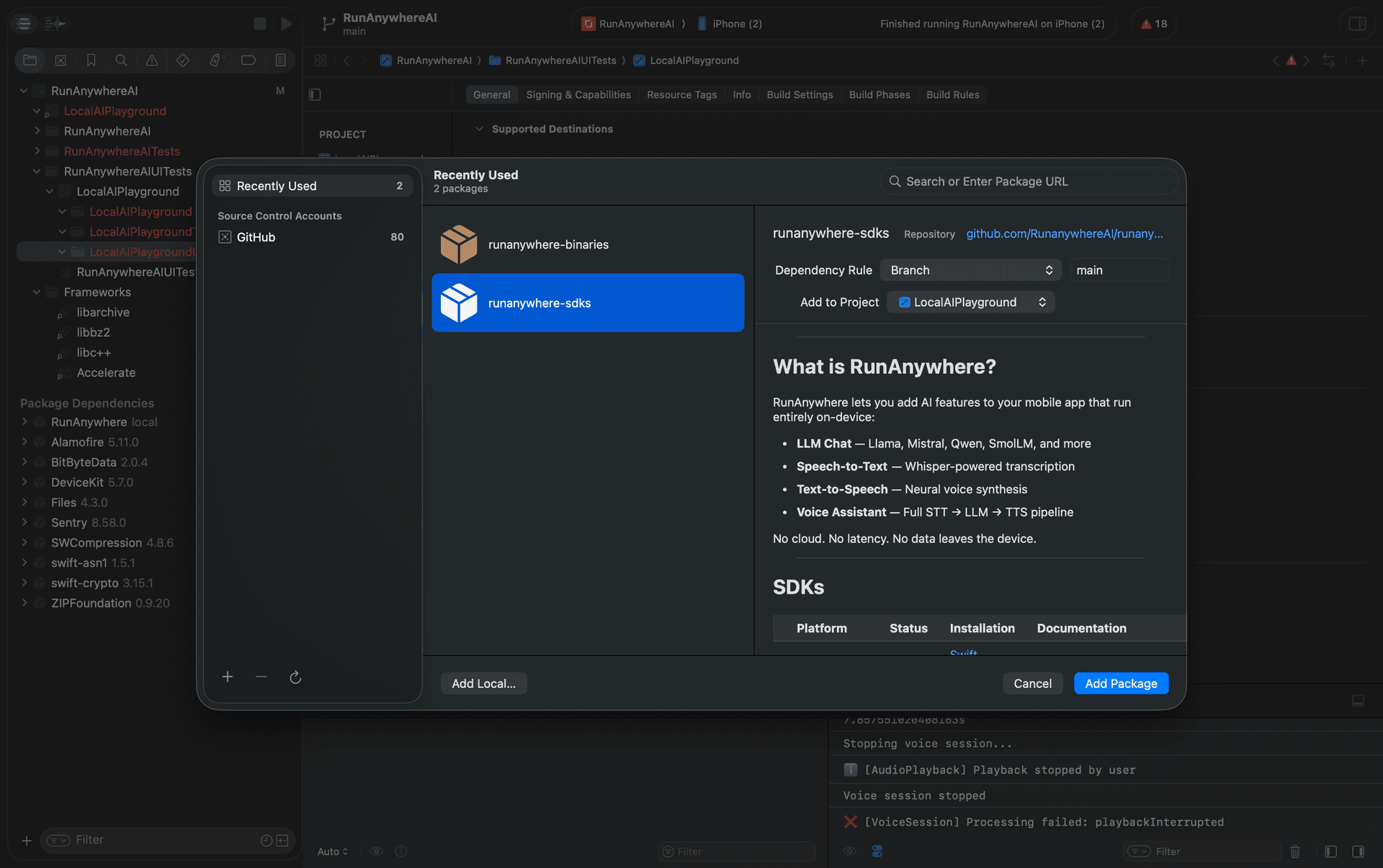Open the github.com/RunanywhereAI repository link
This screenshot has width=1383, height=868.
click(x=1064, y=233)
